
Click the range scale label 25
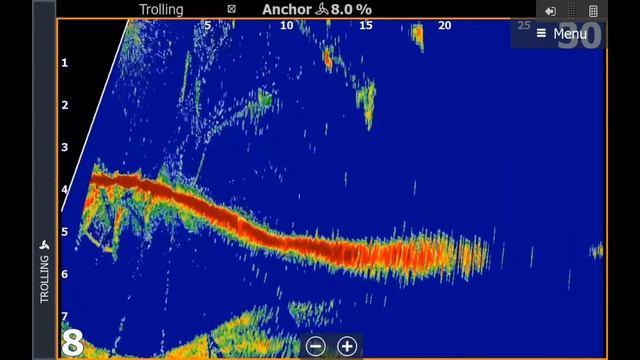point(524,26)
